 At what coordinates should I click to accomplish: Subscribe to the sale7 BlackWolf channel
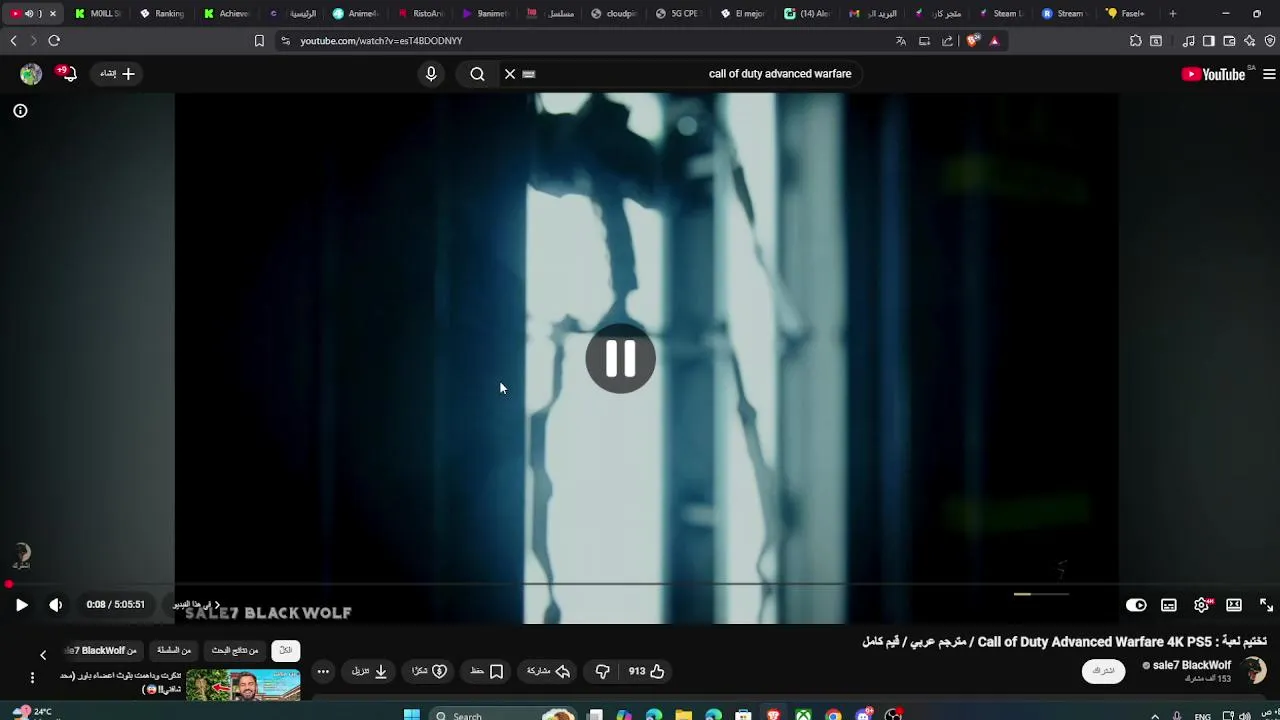click(1103, 671)
